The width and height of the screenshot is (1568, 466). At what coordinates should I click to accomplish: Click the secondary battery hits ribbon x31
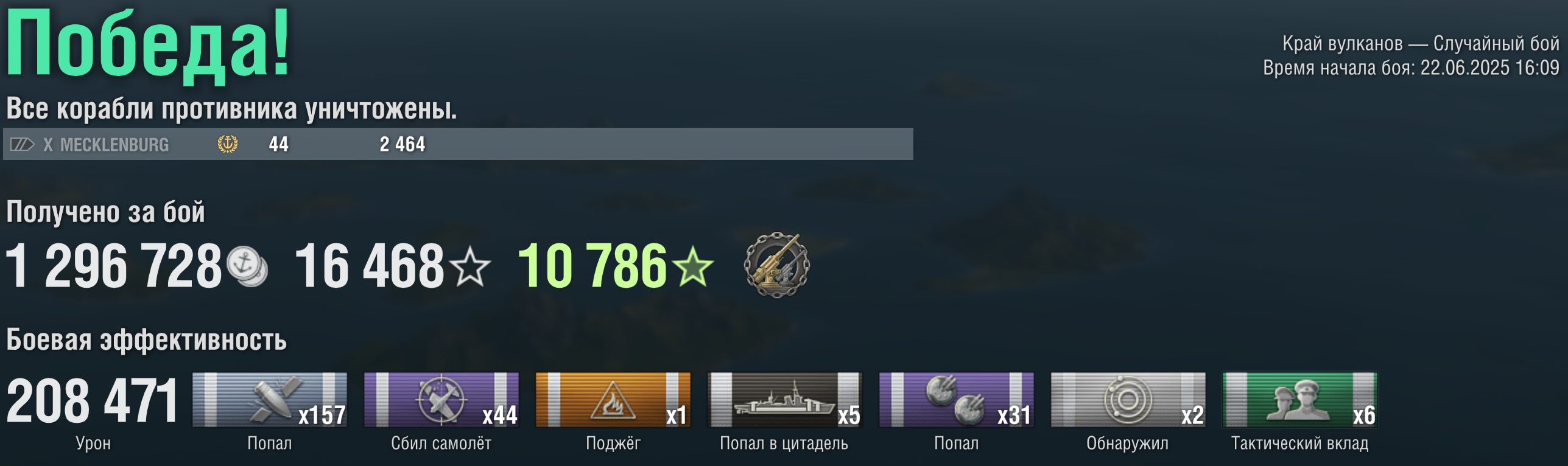click(x=957, y=400)
